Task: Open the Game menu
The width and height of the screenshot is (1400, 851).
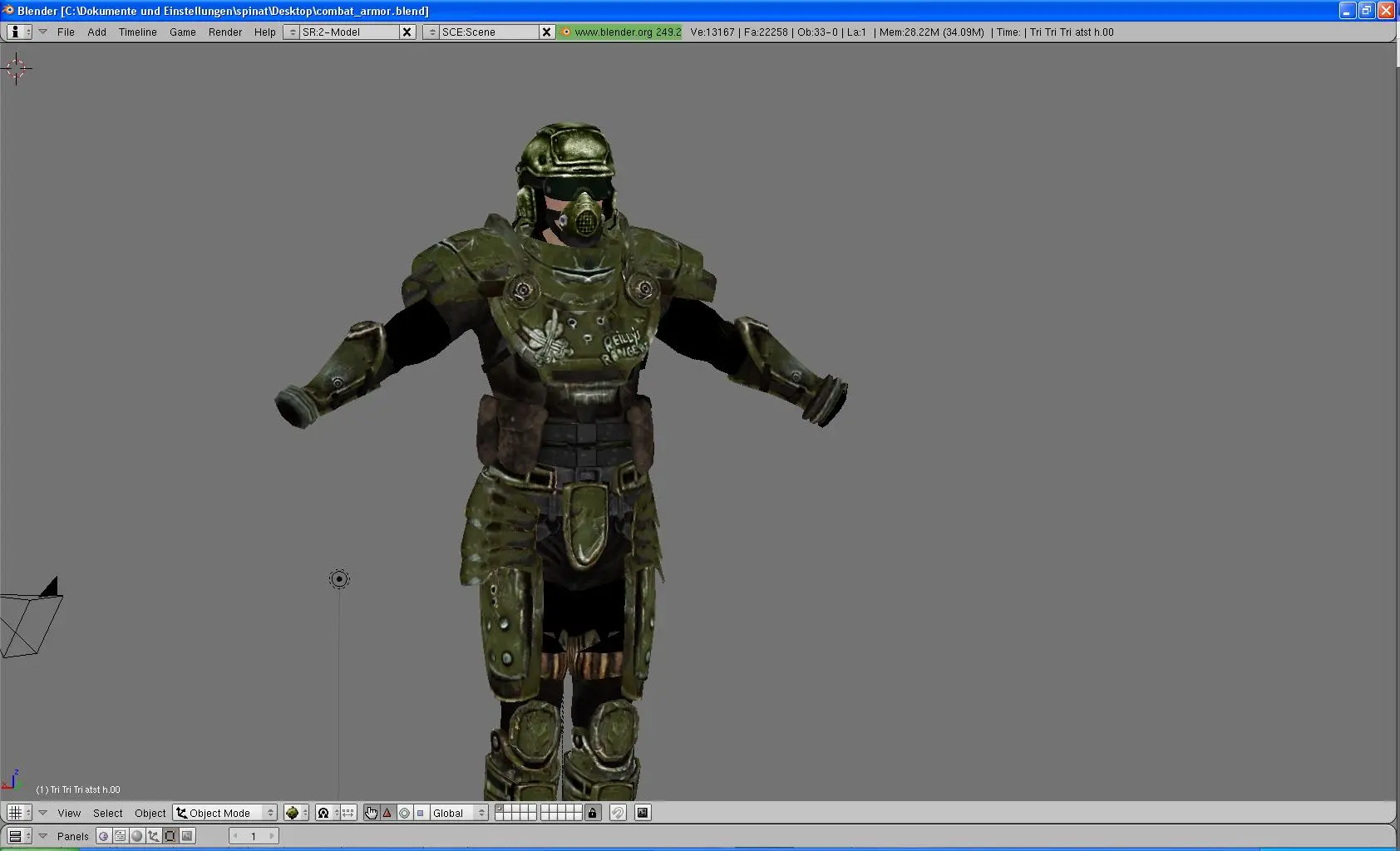Action: [182, 32]
